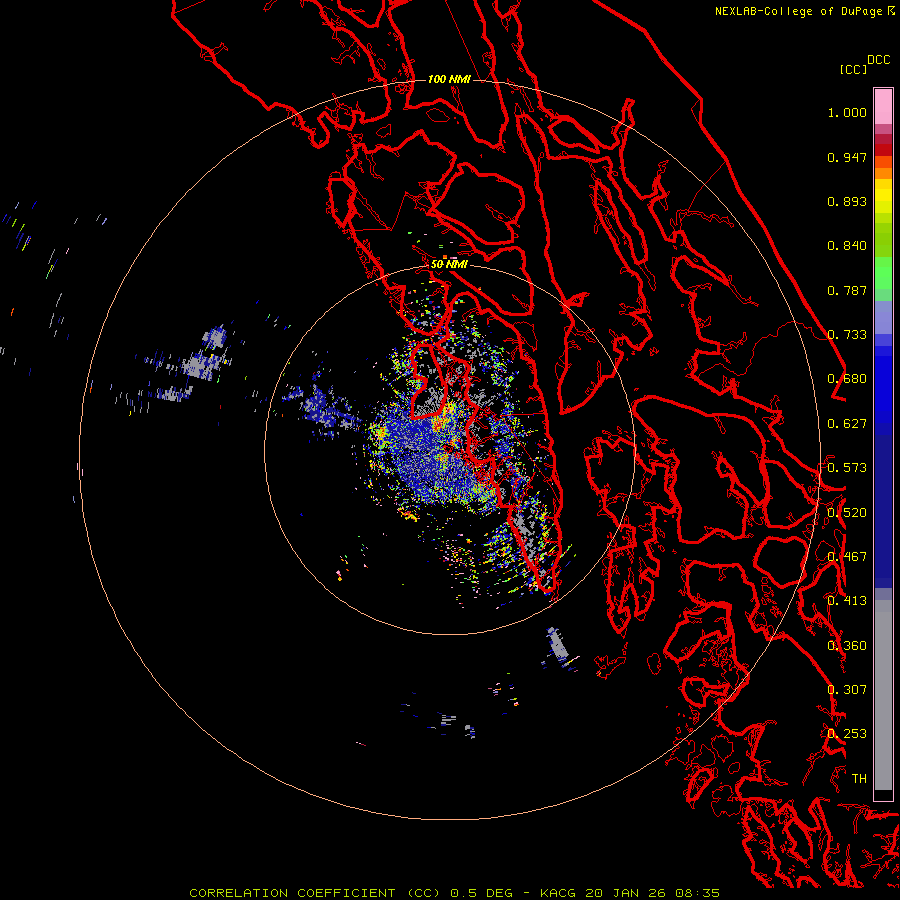Click the gray lower segment of the color bar
Image resolution: width=900 pixels, height=900 pixels.
tap(883, 695)
